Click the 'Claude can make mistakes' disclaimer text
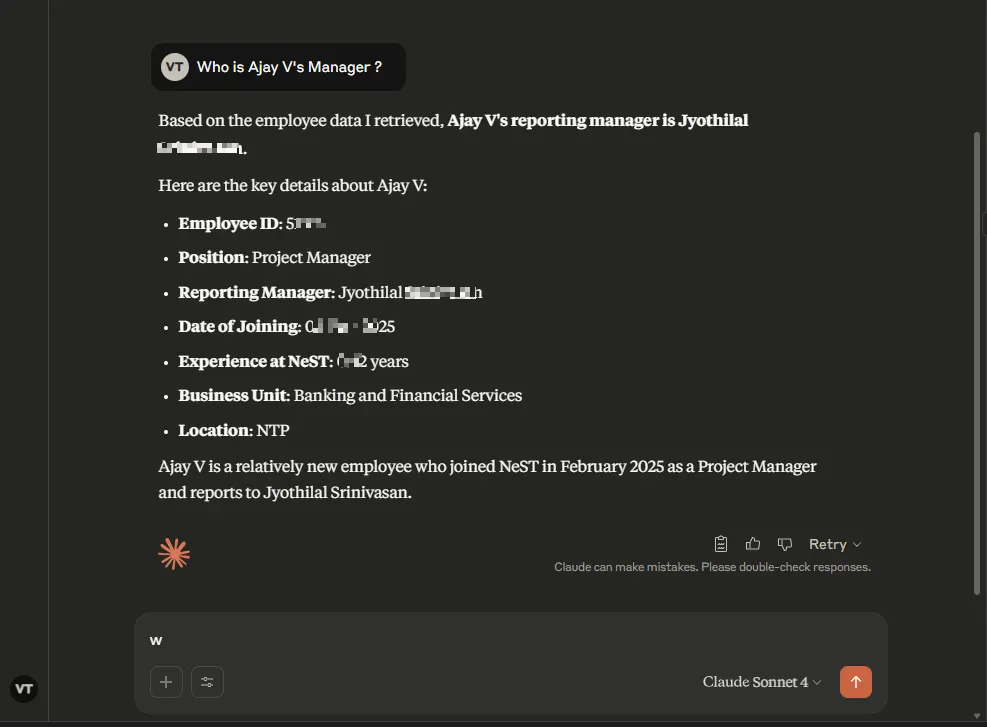This screenshot has height=727, width=987. [x=713, y=567]
